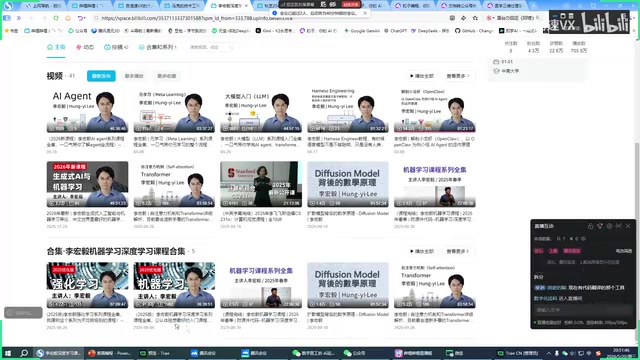Open the 解剖小龙虾 OpenClaw video thumbnail
Screen dimensions: 640x360
click(435, 110)
